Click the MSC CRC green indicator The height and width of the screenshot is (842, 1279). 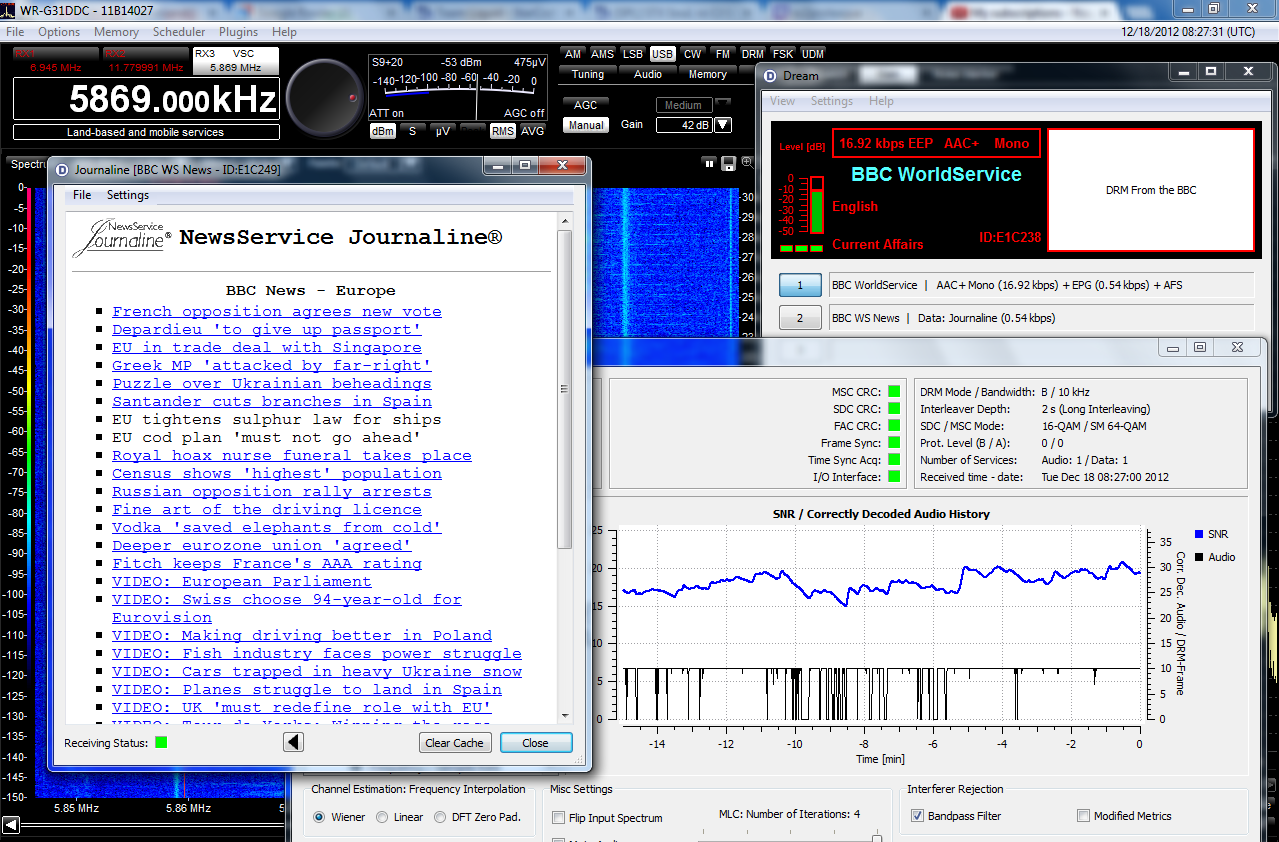point(894,392)
